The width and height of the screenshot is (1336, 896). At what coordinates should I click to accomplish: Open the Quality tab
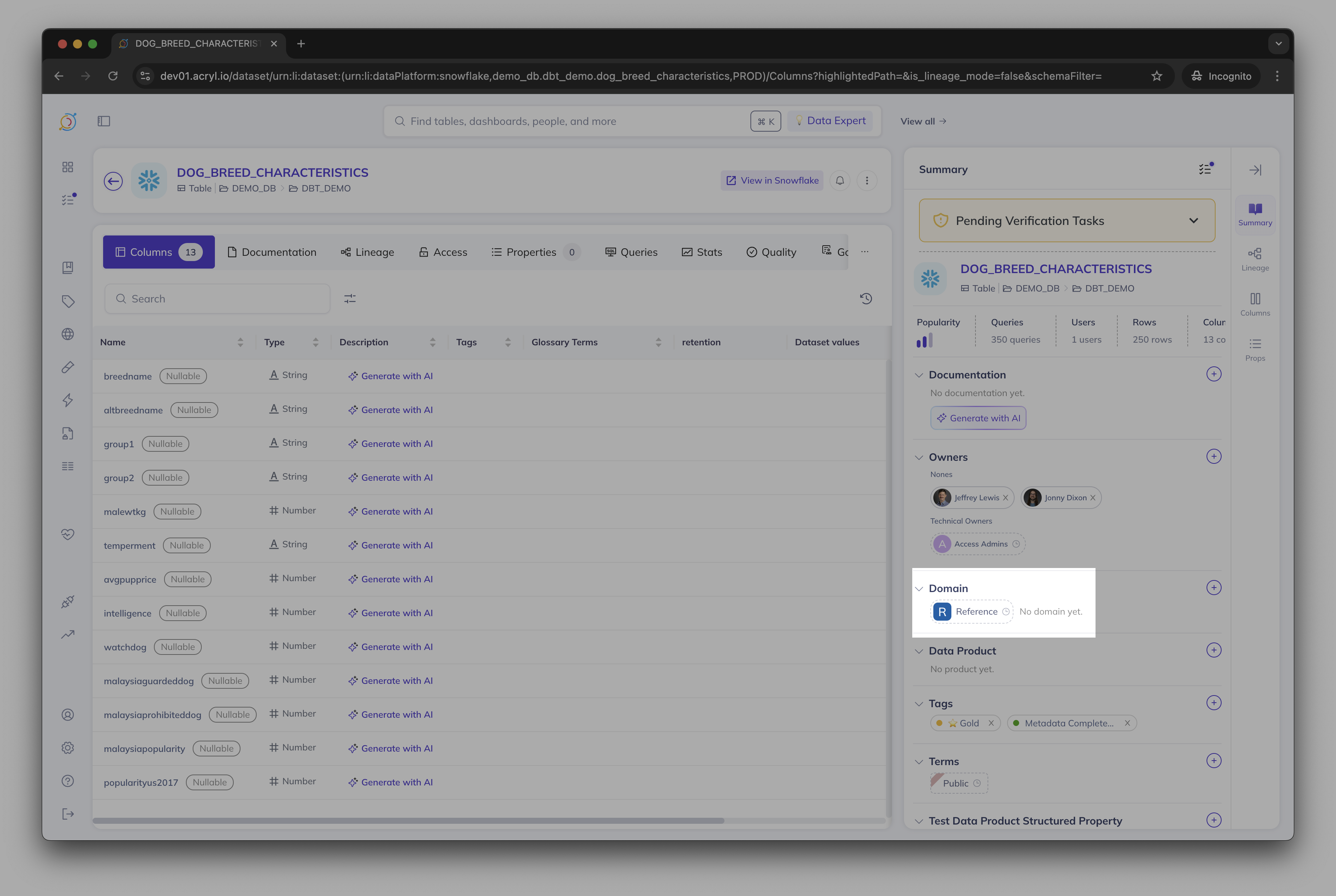pyautogui.click(x=771, y=252)
